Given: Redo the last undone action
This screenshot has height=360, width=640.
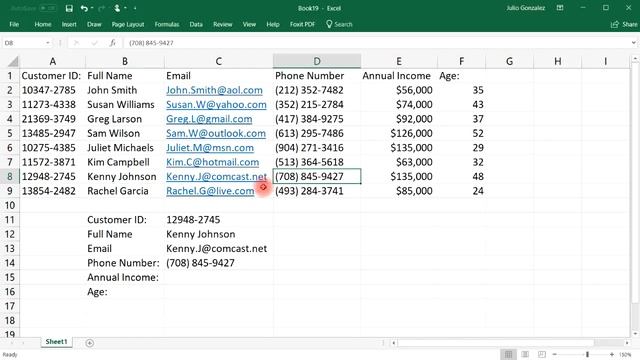Looking at the screenshot, I should [x=101, y=8].
